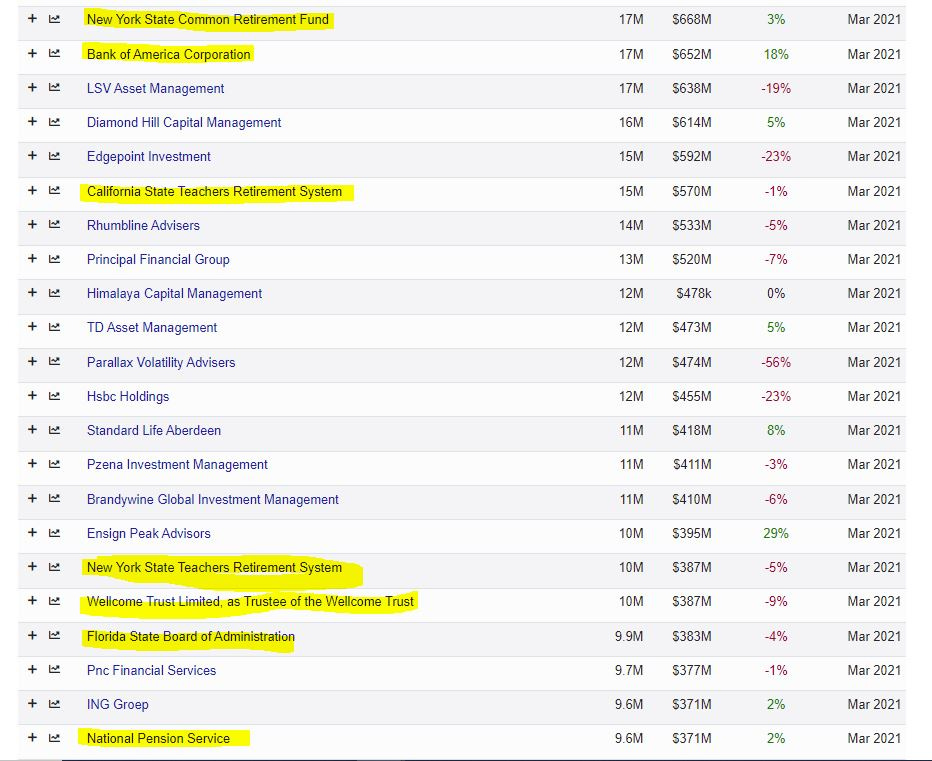Viewport: 932px width, 761px height.
Task: Select the $478k value for Himalaya Capital
Action: tap(694, 294)
